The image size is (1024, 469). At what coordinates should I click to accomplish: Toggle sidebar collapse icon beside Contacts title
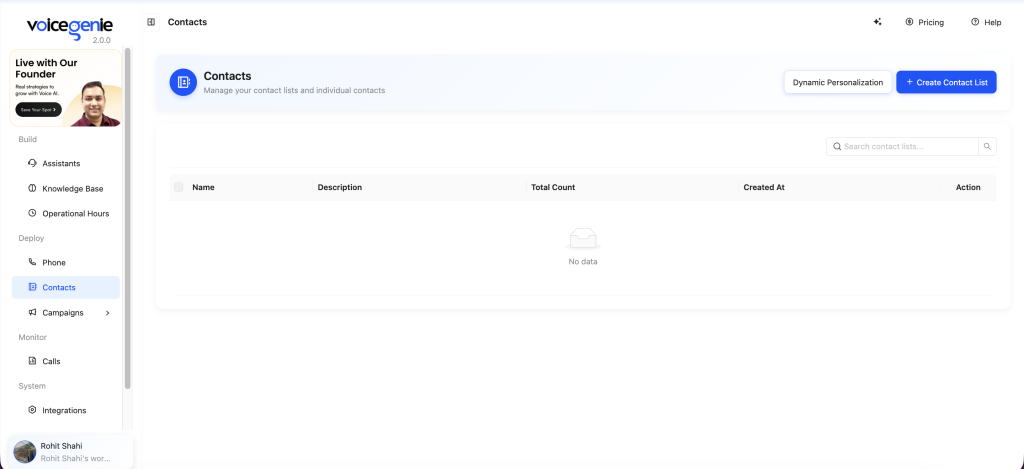coord(151,22)
